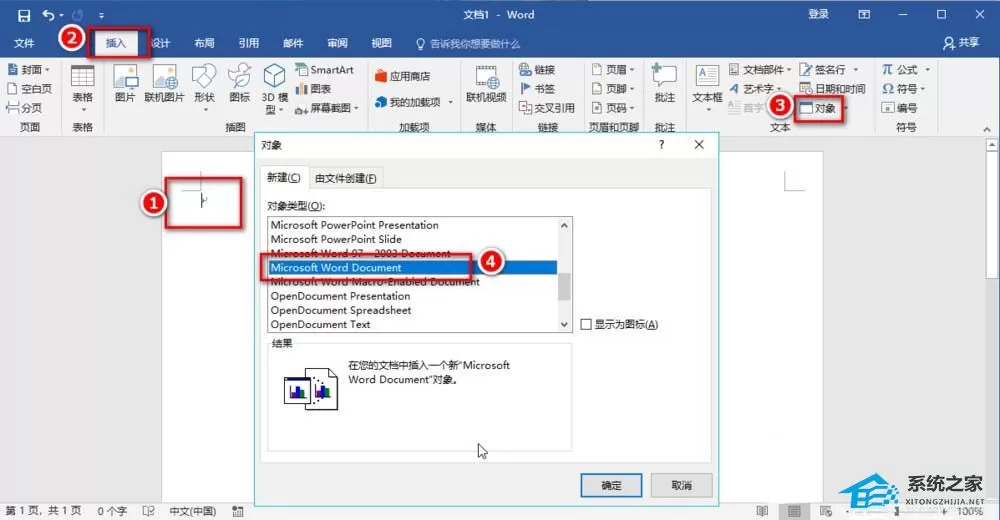Open the 页码 page number dropdown
The height and width of the screenshot is (520, 1000).
coord(613,108)
